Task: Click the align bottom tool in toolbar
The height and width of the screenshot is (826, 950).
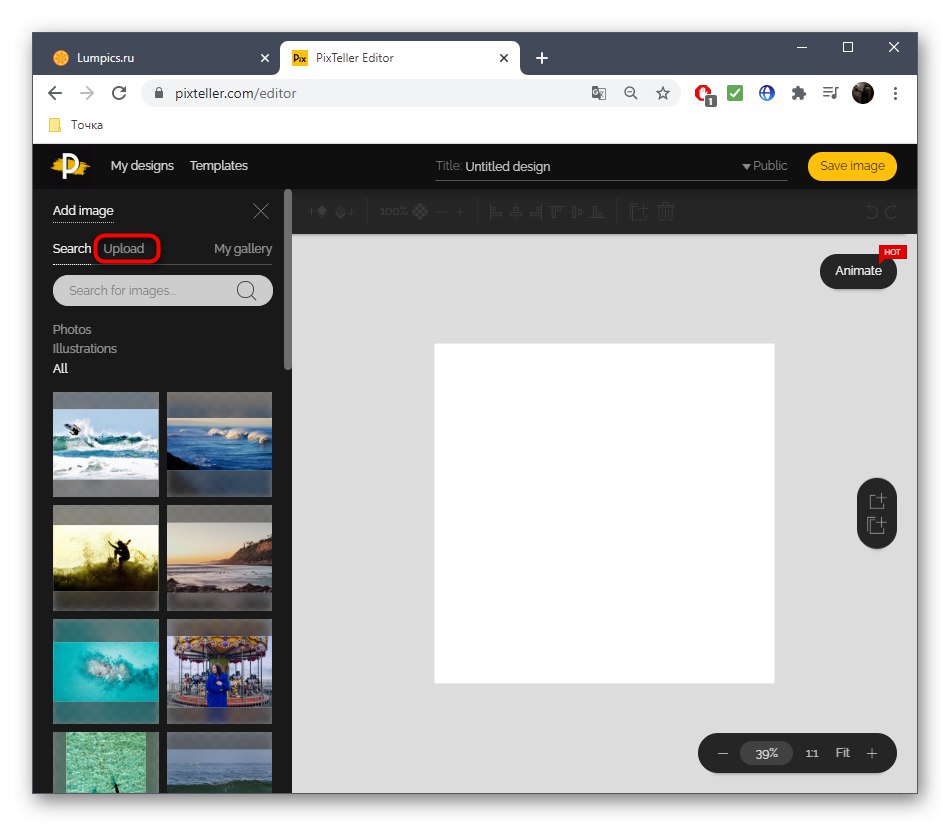Action: 598,212
